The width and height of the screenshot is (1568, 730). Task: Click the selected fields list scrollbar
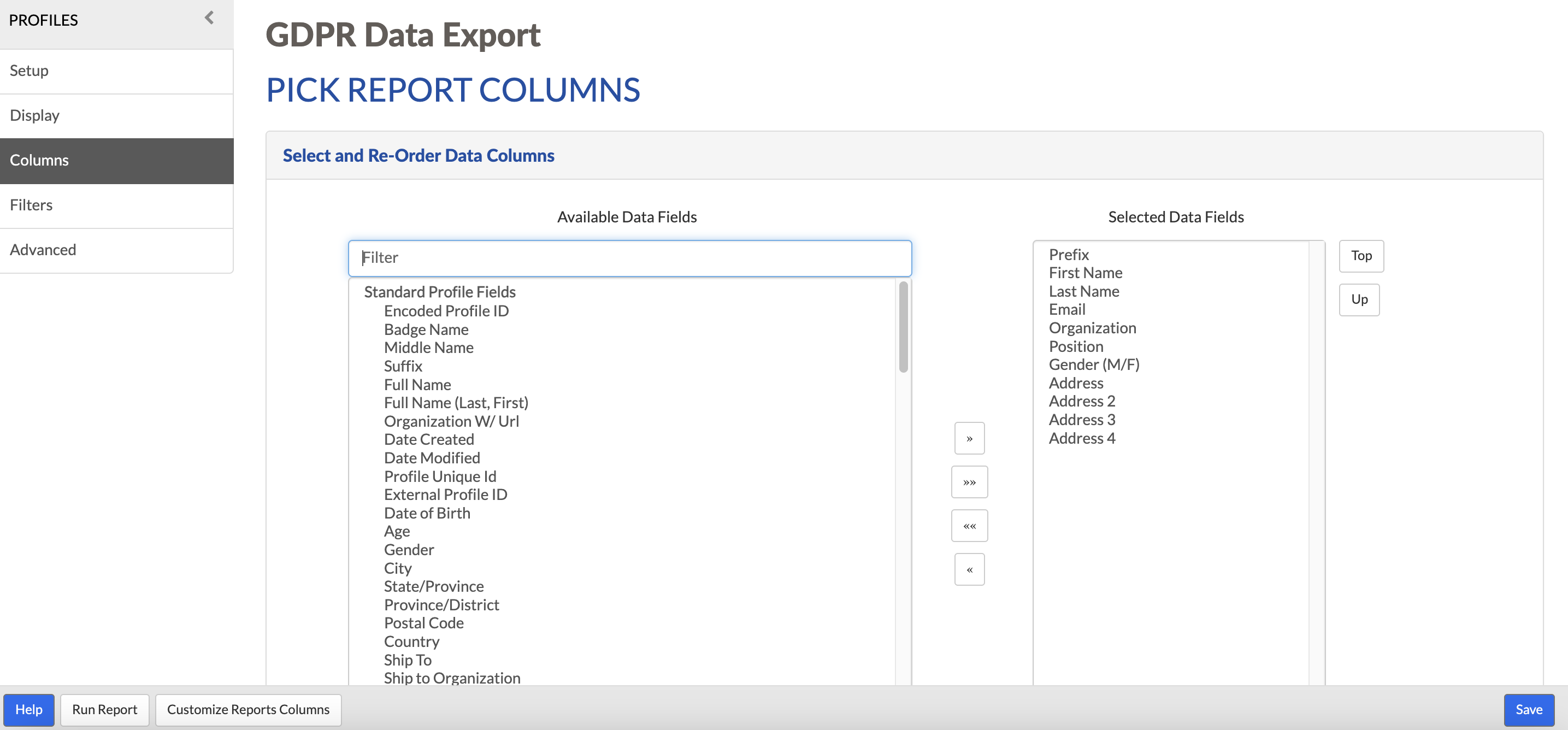1317,463
